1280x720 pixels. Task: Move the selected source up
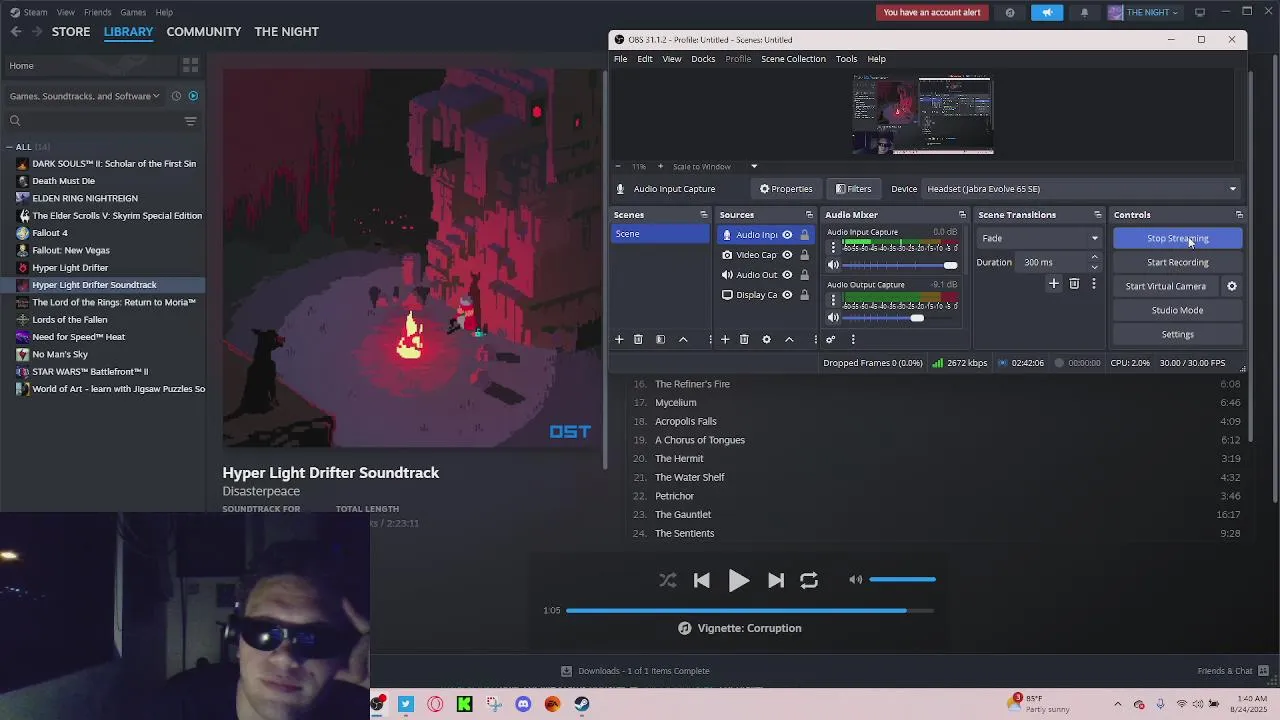[789, 340]
